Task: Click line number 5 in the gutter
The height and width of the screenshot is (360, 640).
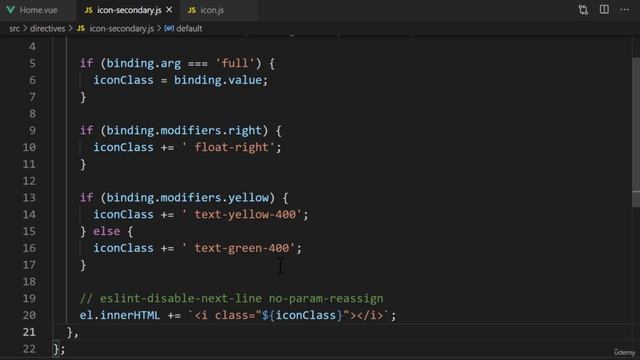Action: tap(32, 64)
